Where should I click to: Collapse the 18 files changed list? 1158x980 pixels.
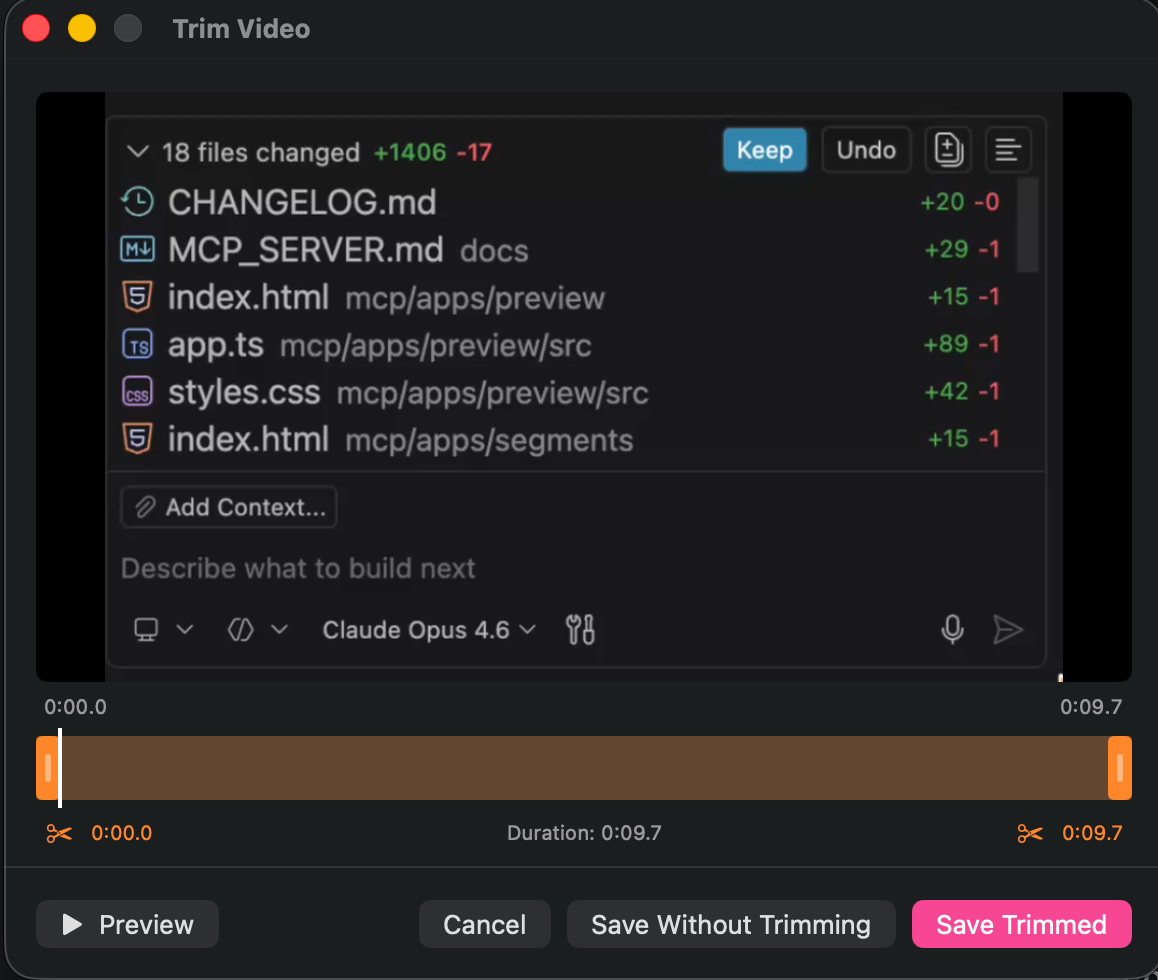[137, 152]
